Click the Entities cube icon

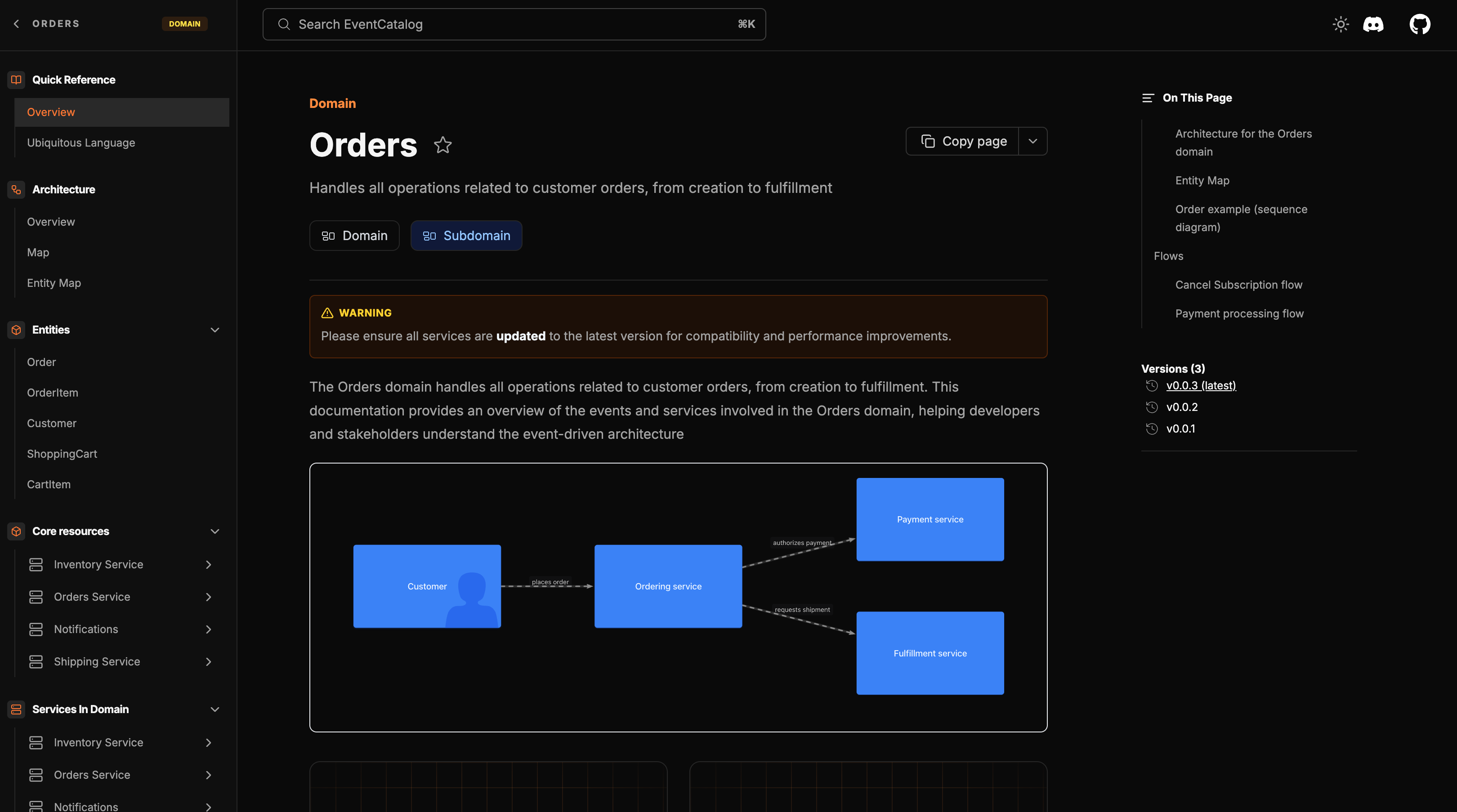(16, 330)
